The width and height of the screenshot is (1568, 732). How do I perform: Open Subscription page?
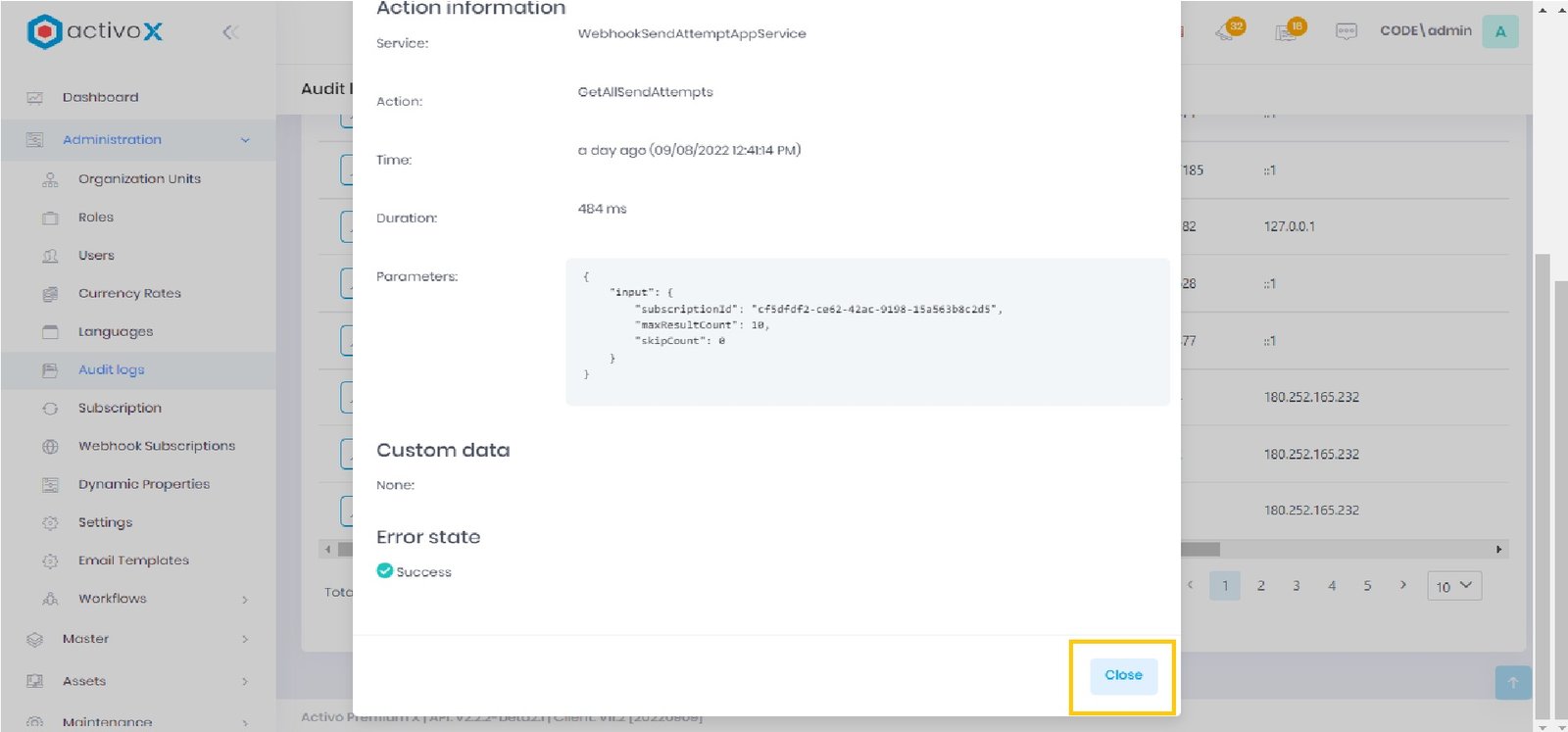[x=120, y=408]
